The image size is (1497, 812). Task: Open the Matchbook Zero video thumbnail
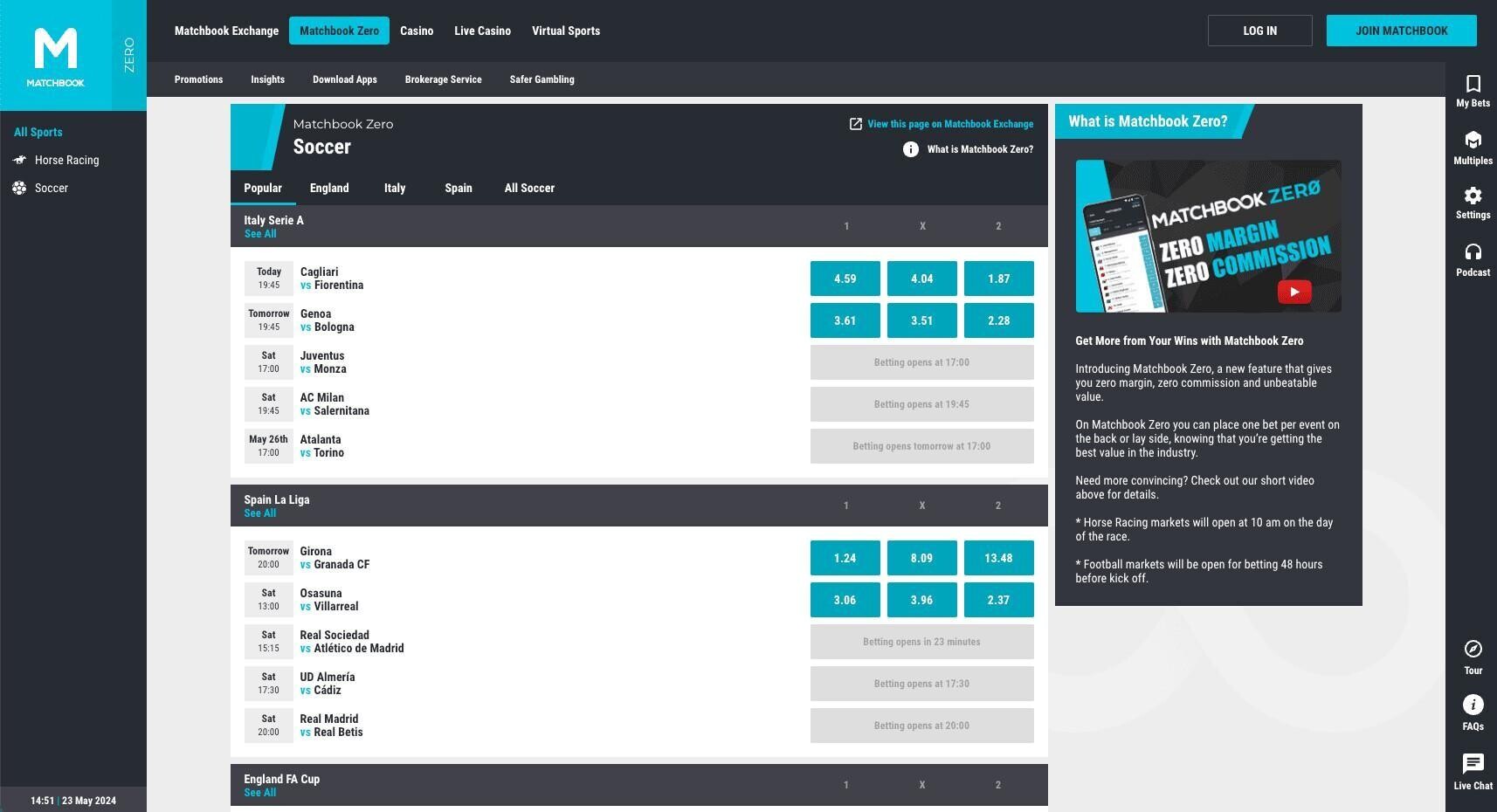point(1209,236)
